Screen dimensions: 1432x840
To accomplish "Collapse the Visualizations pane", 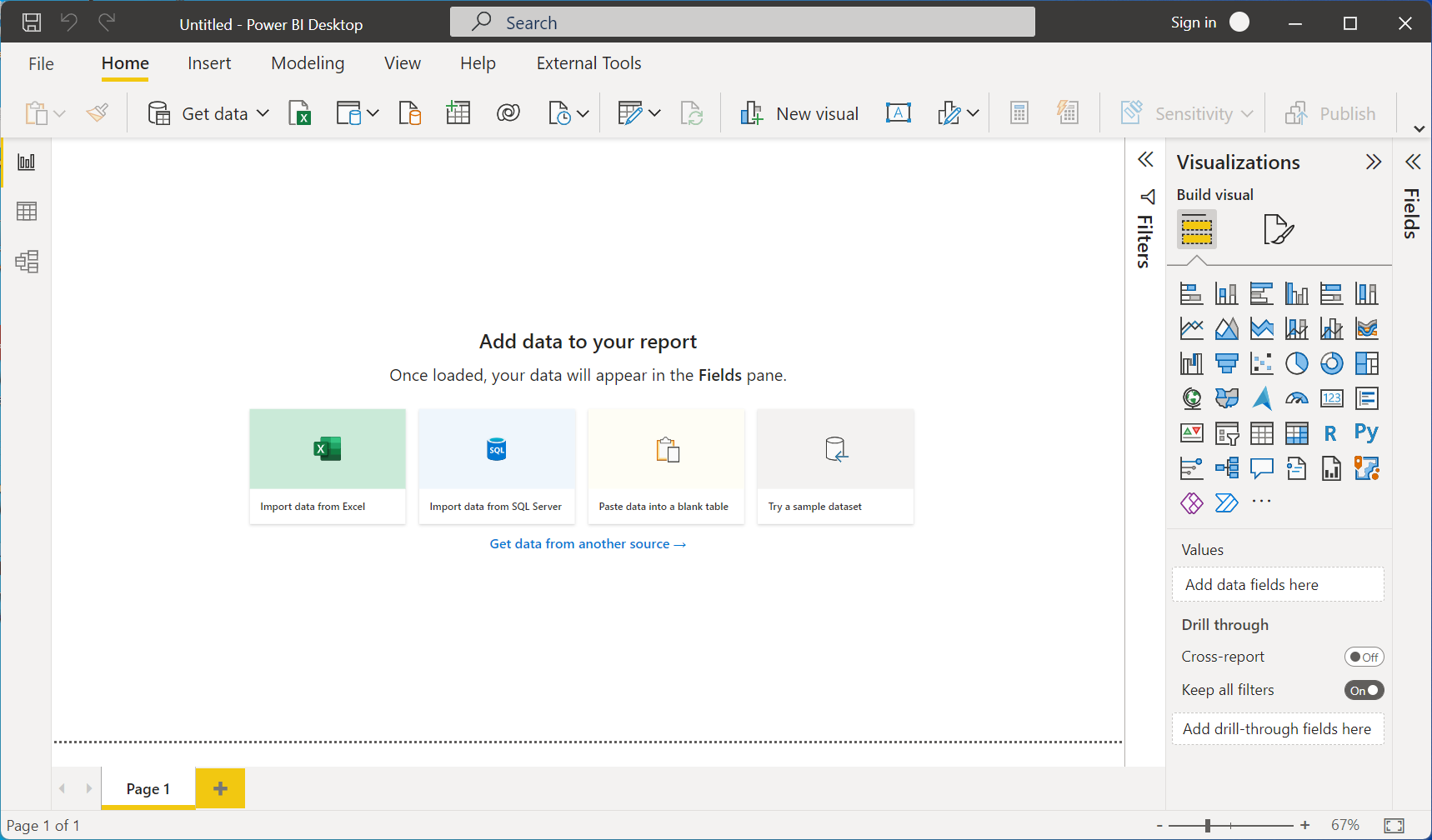I will pyautogui.click(x=1374, y=162).
